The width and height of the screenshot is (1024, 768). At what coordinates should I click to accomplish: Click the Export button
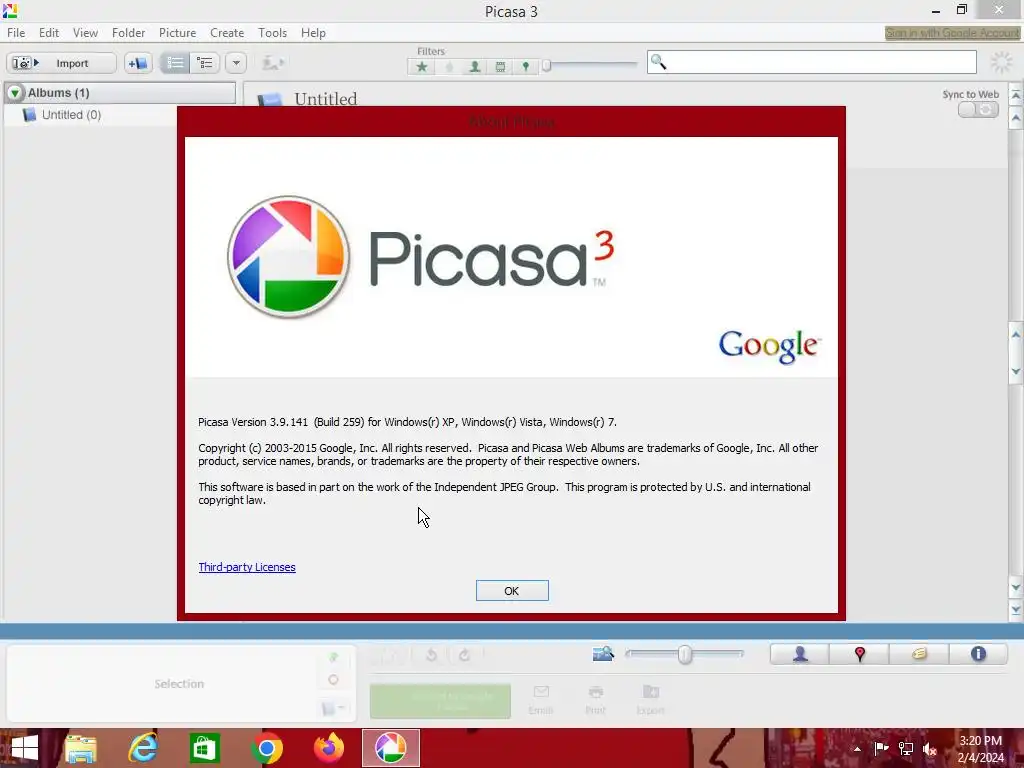click(x=650, y=700)
